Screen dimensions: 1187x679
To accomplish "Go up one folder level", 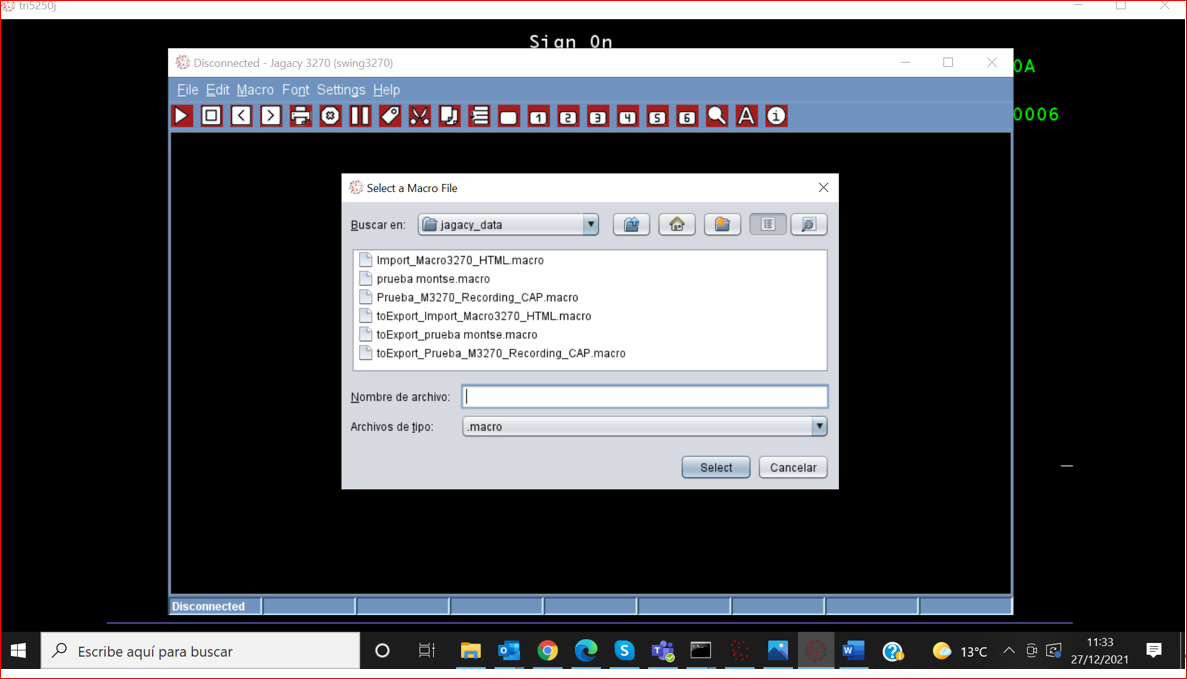I will point(631,225).
